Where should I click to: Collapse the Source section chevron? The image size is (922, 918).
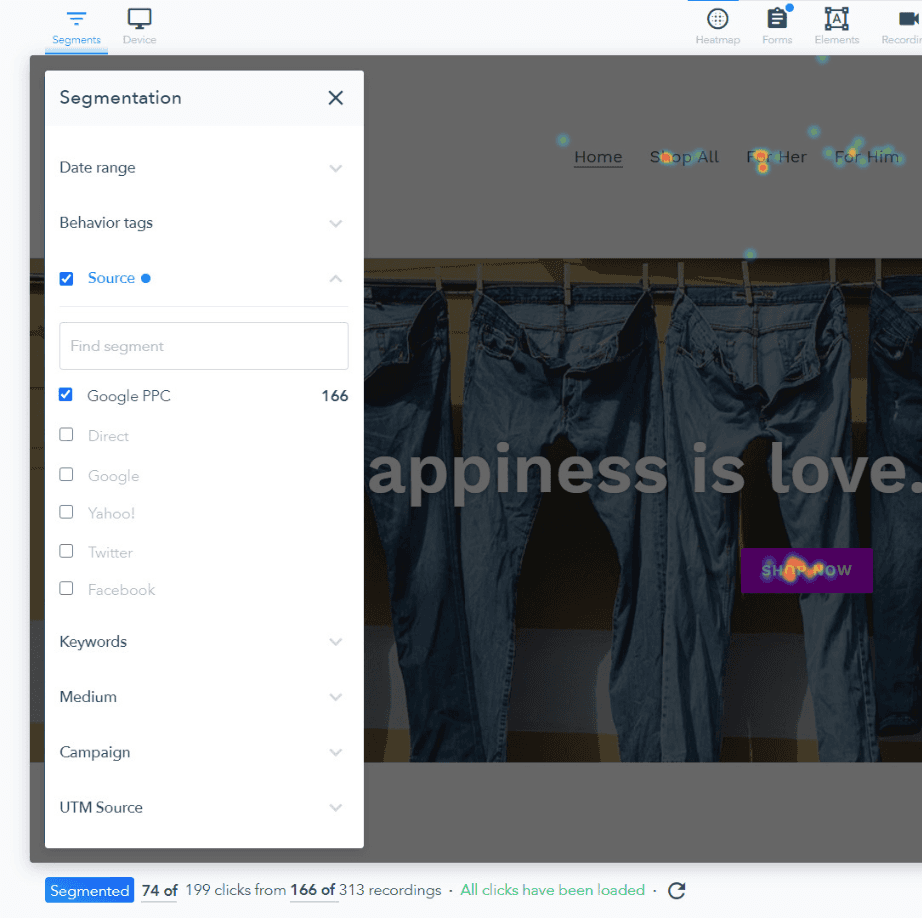(335, 279)
